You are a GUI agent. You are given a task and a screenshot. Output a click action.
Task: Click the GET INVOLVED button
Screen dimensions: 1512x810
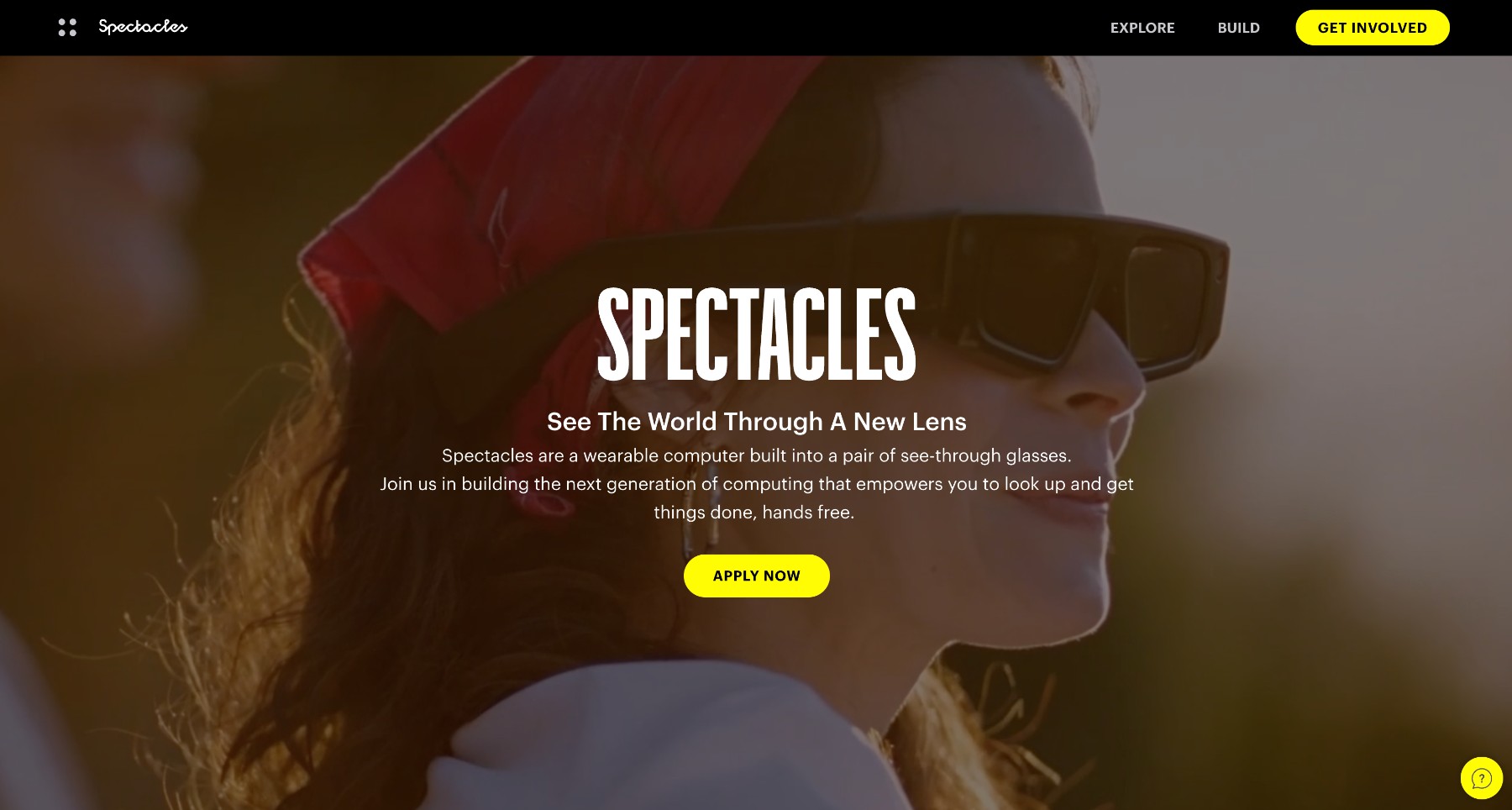[x=1373, y=28]
